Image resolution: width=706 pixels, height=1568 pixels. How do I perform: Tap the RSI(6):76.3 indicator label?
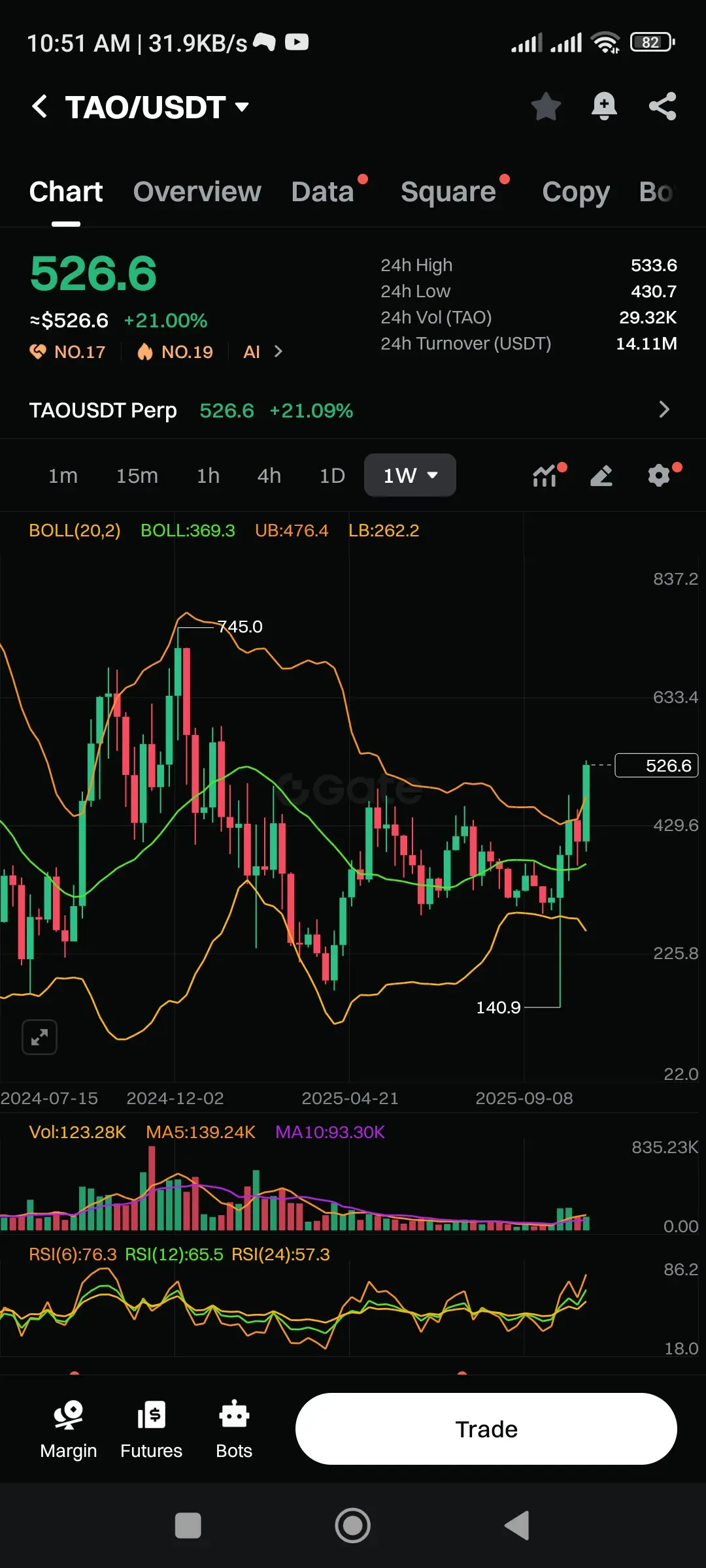(73, 1254)
